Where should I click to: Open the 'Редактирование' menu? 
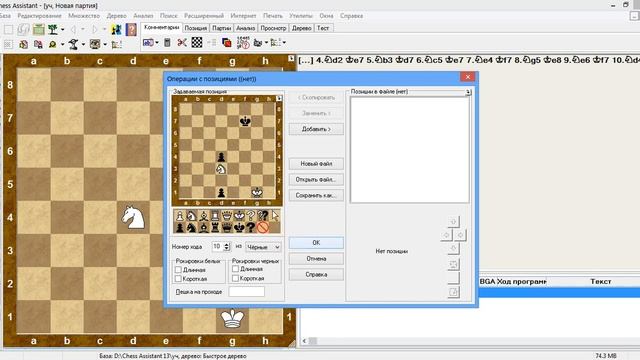pos(39,16)
